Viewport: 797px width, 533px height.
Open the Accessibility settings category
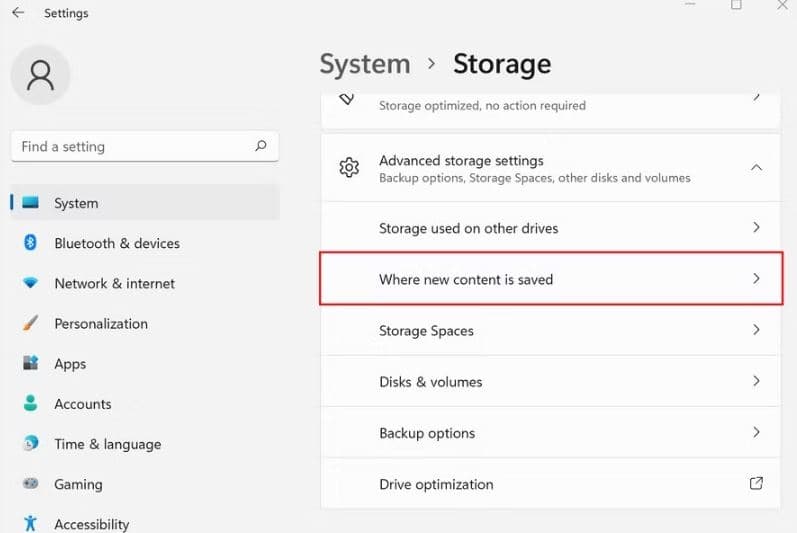(x=91, y=523)
